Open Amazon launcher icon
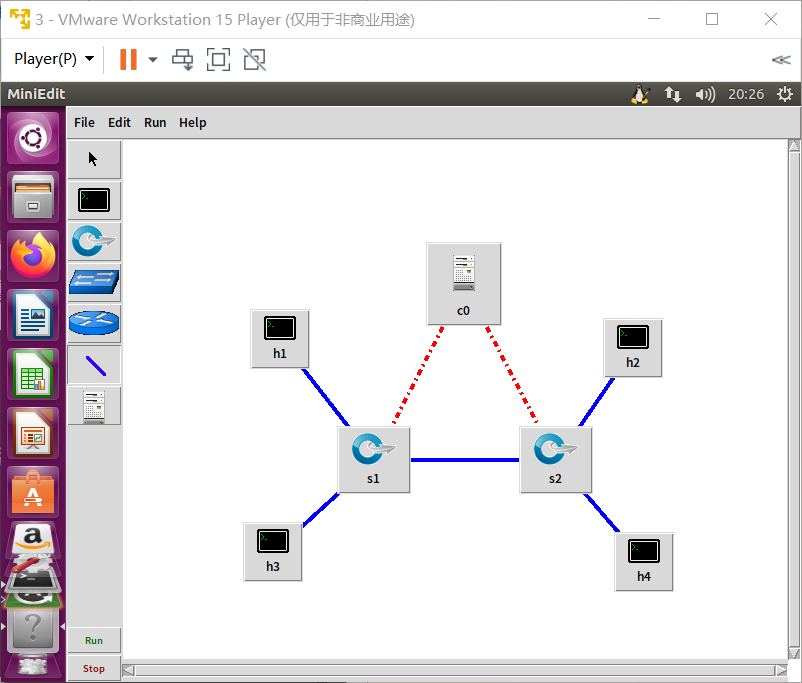The image size is (802, 683). 33,538
